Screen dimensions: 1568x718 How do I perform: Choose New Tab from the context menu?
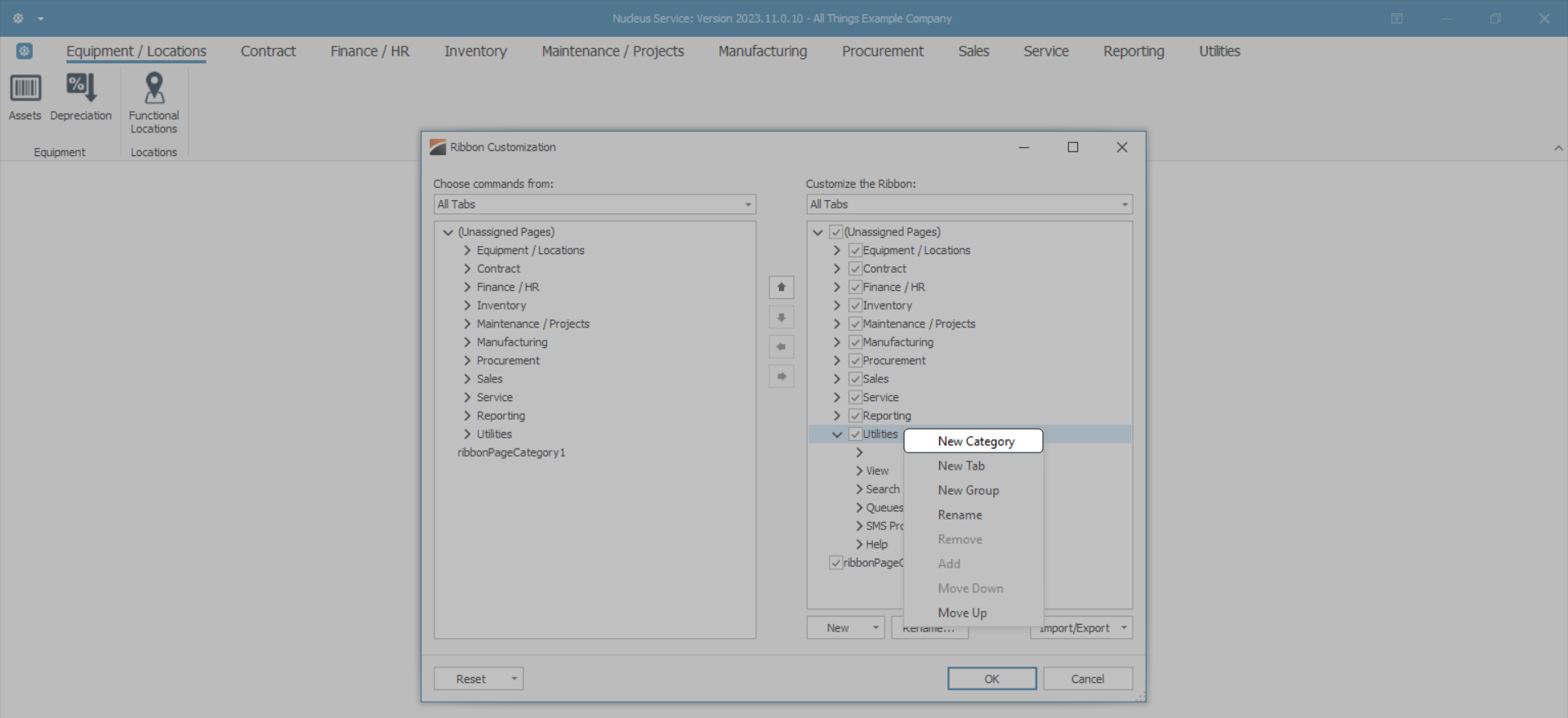click(x=973, y=466)
